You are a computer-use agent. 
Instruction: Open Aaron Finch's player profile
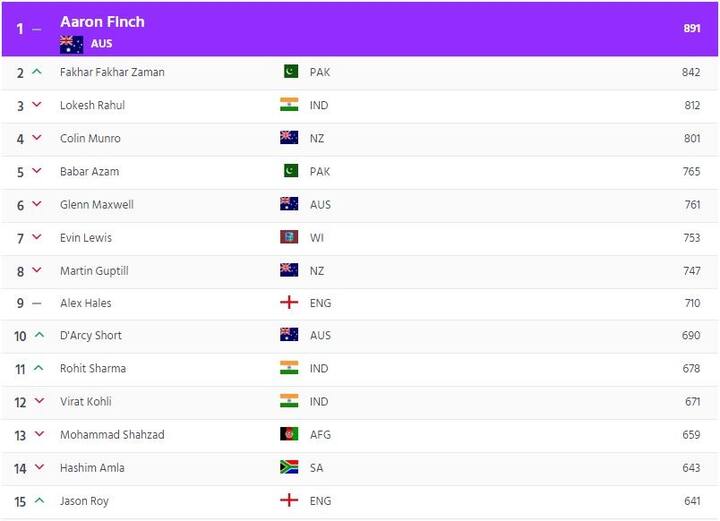(x=102, y=22)
